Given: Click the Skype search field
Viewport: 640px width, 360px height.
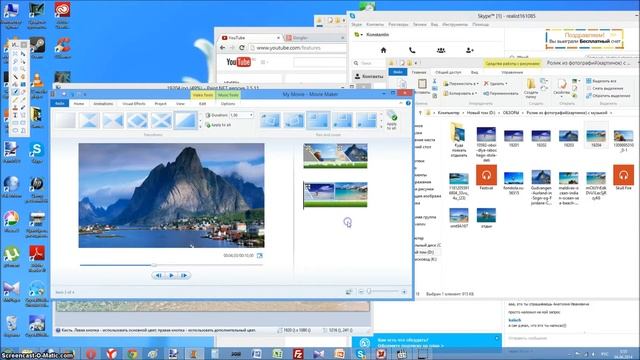Looking at the screenshot, I should tap(369, 63).
